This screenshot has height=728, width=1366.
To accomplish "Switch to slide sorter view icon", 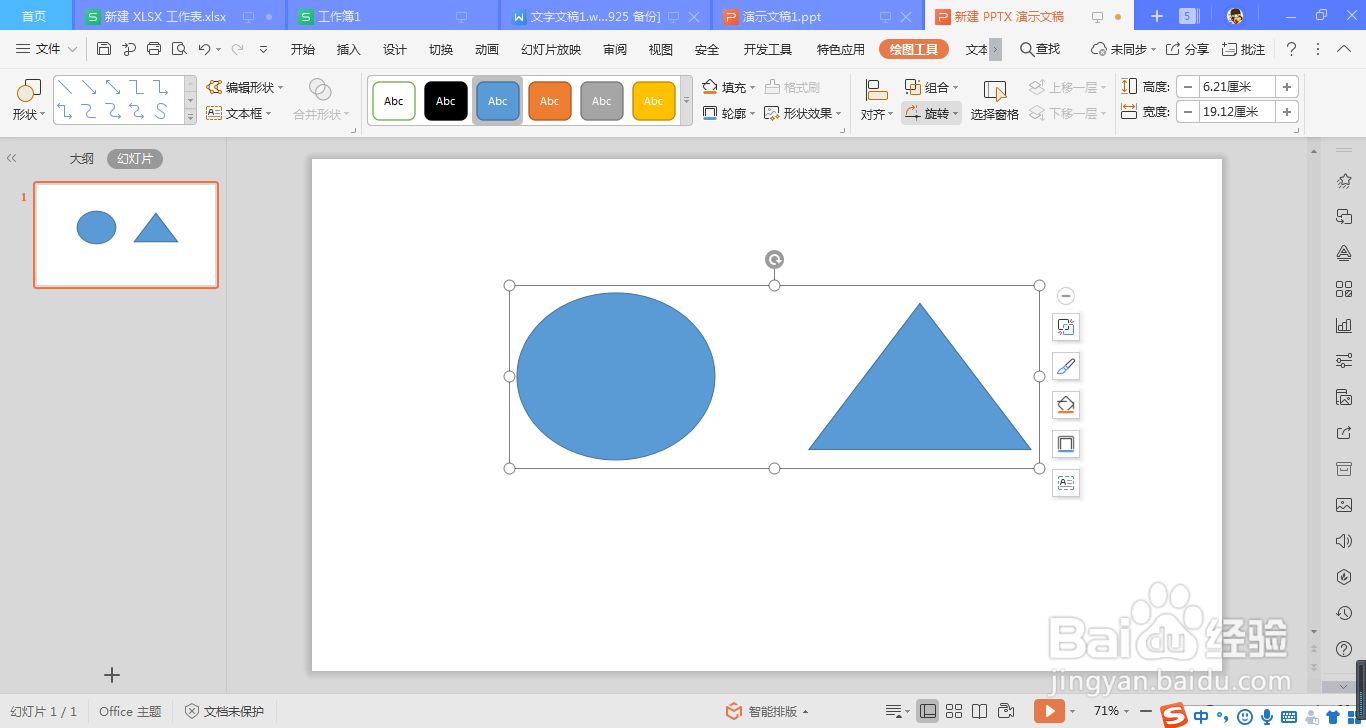I will click(x=954, y=711).
